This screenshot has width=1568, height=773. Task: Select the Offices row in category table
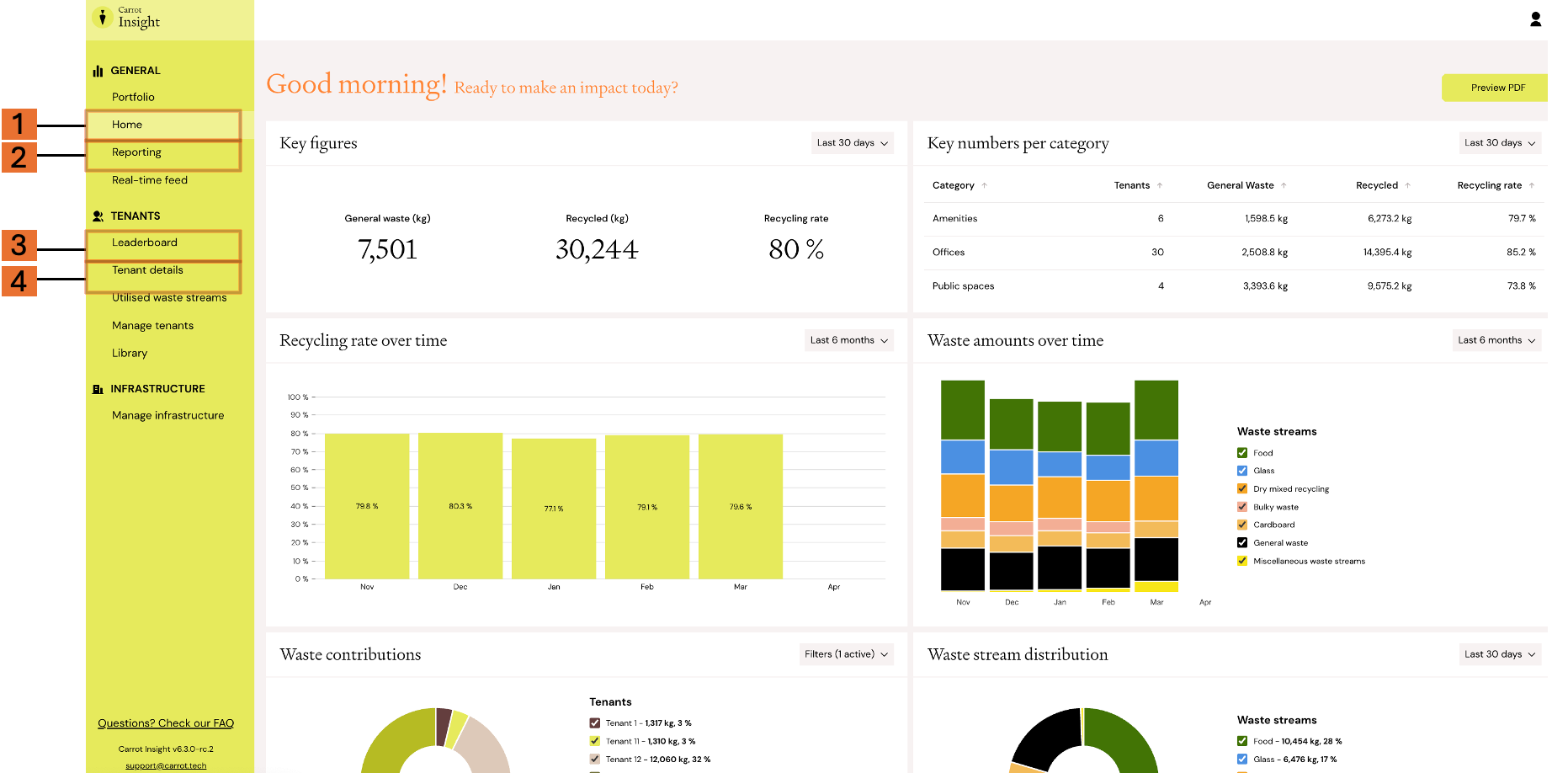click(x=1234, y=253)
